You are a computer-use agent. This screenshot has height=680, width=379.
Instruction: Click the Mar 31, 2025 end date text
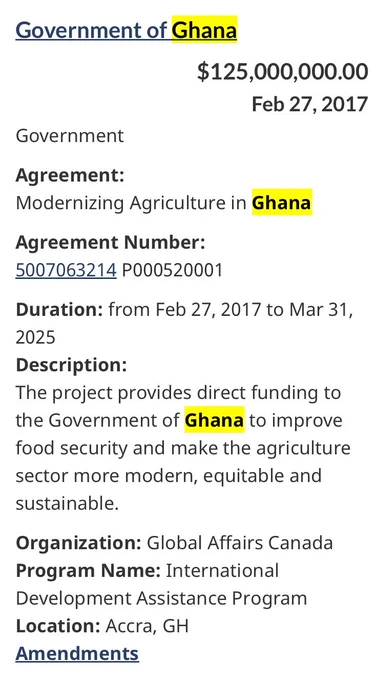pyautogui.click(x=184, y=324)
